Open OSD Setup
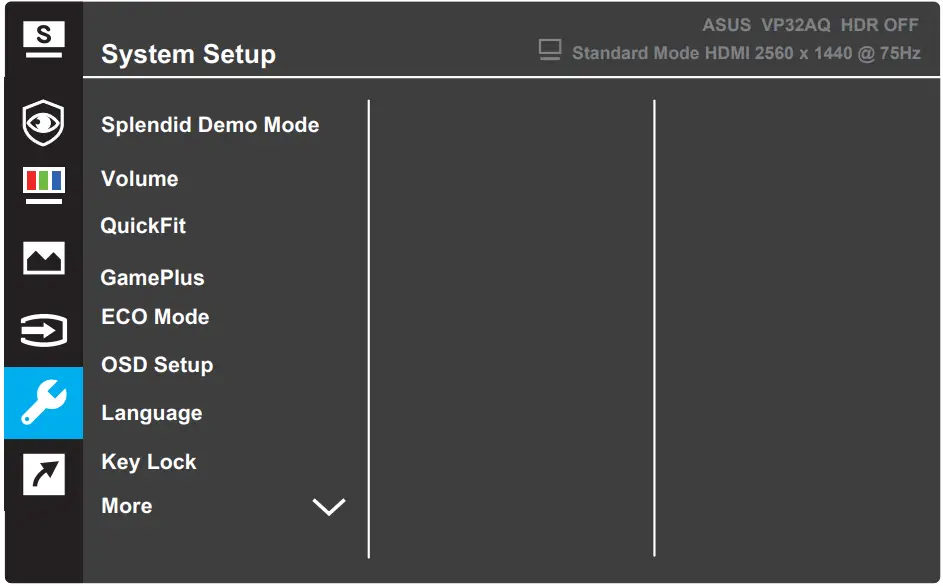The height and width of the screenshot is (586, 943). [x=156, y=364]
